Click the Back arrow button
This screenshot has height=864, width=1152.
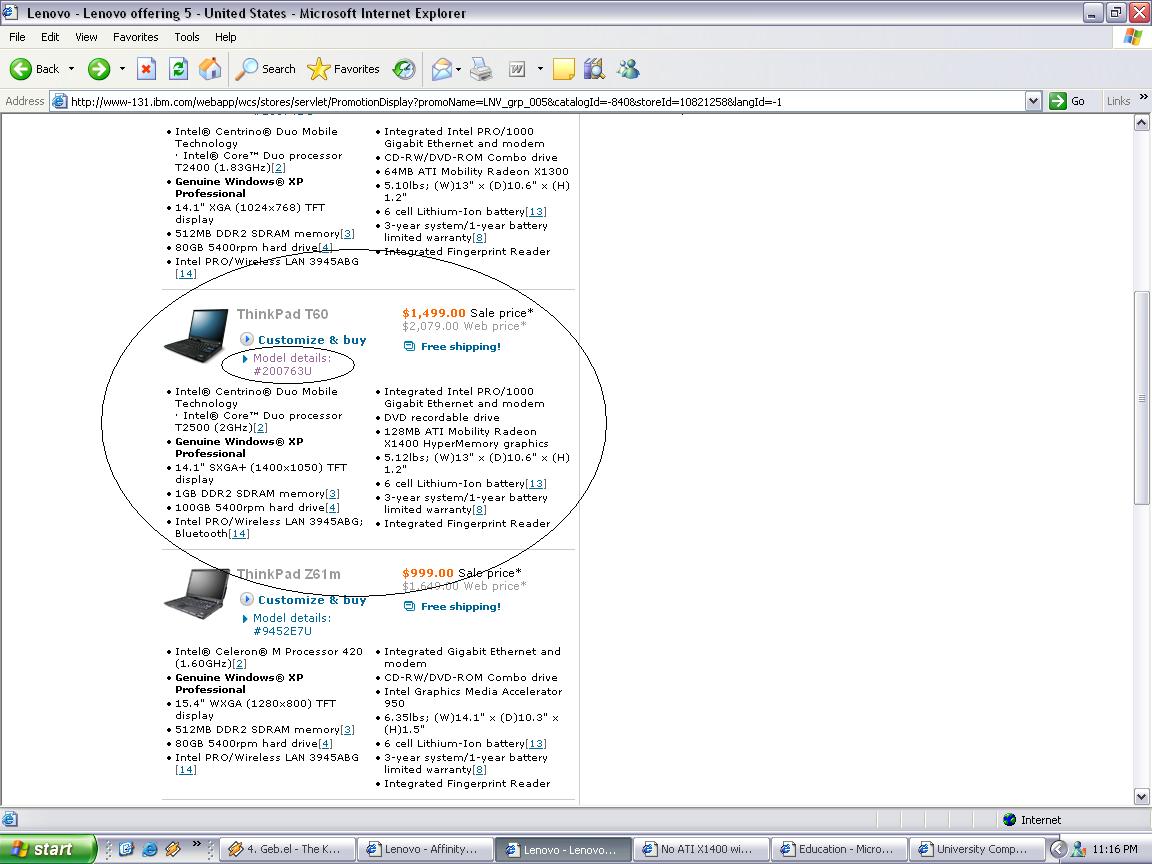(34, 69)
